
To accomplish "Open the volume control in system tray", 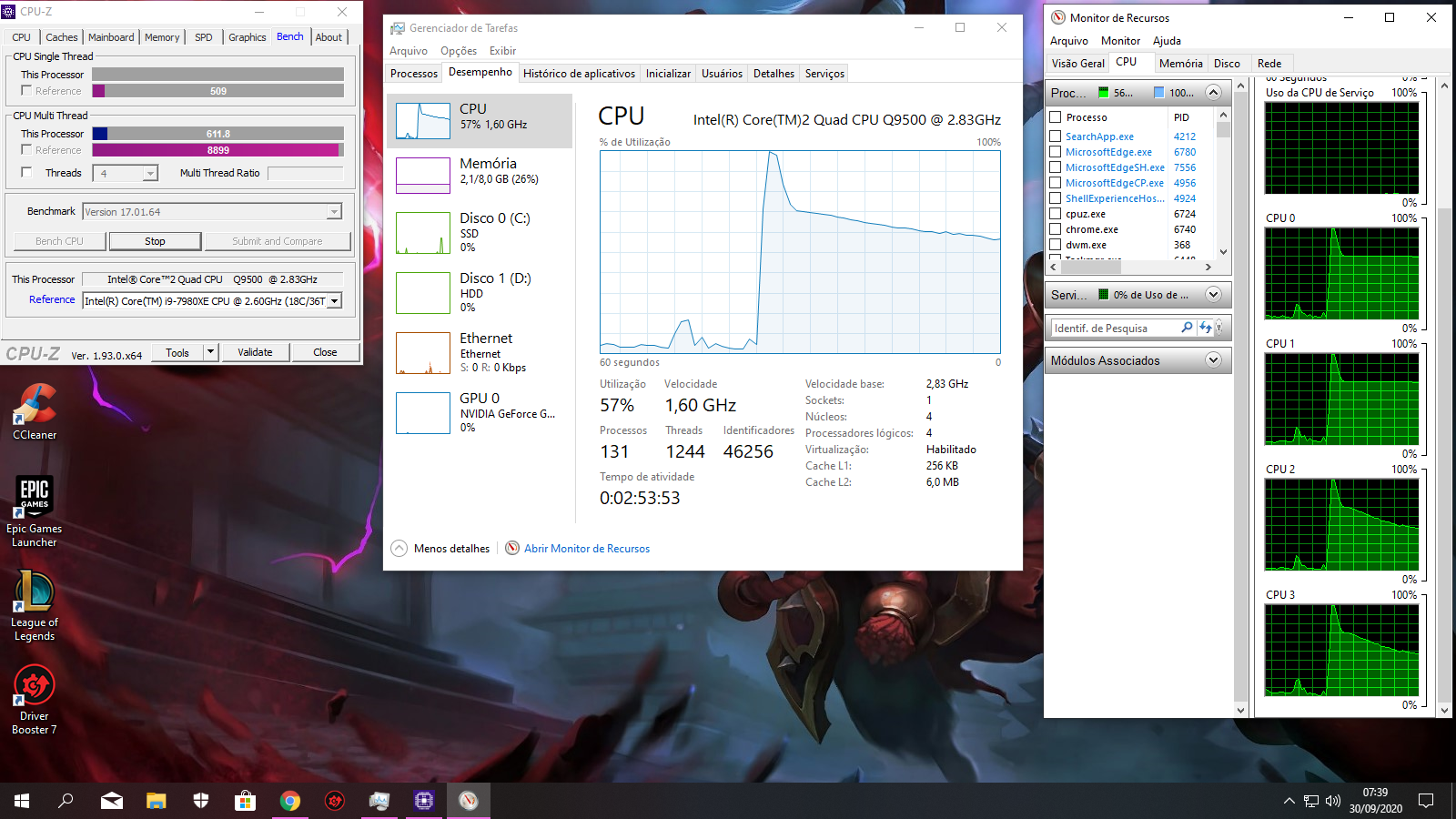I will (x=1333, y=801).
